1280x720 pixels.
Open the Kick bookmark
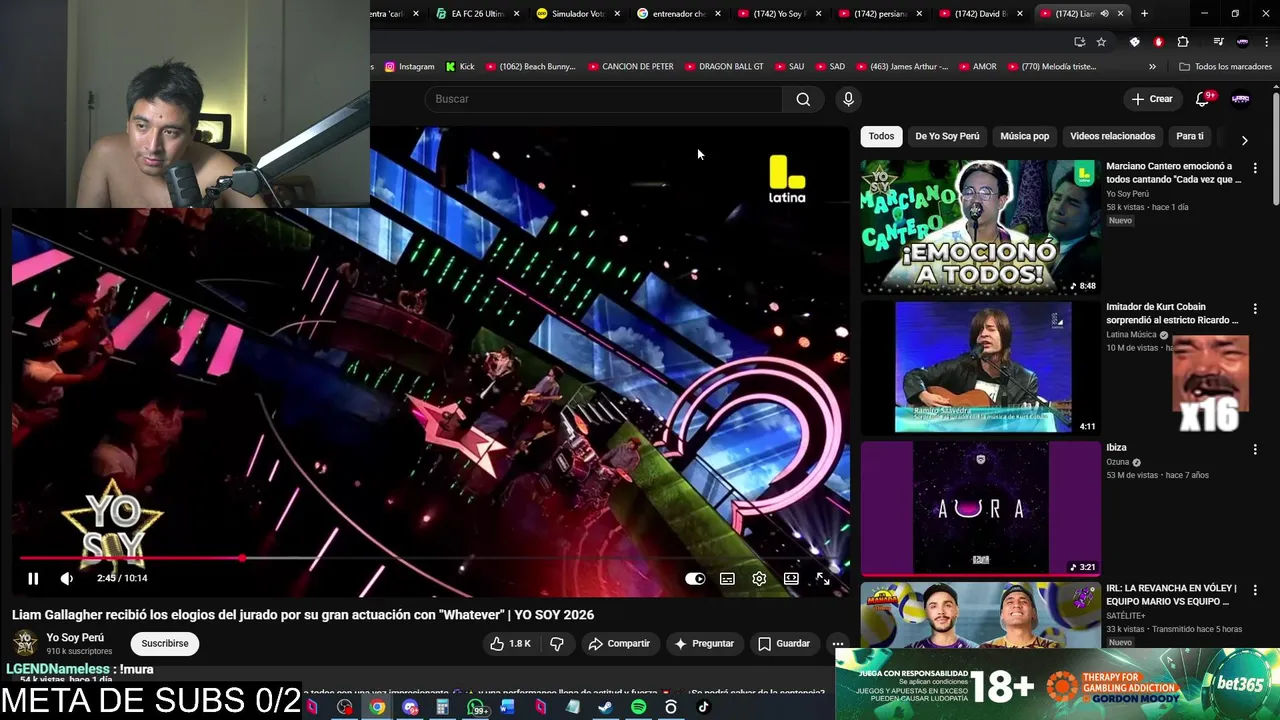point(460,67)
